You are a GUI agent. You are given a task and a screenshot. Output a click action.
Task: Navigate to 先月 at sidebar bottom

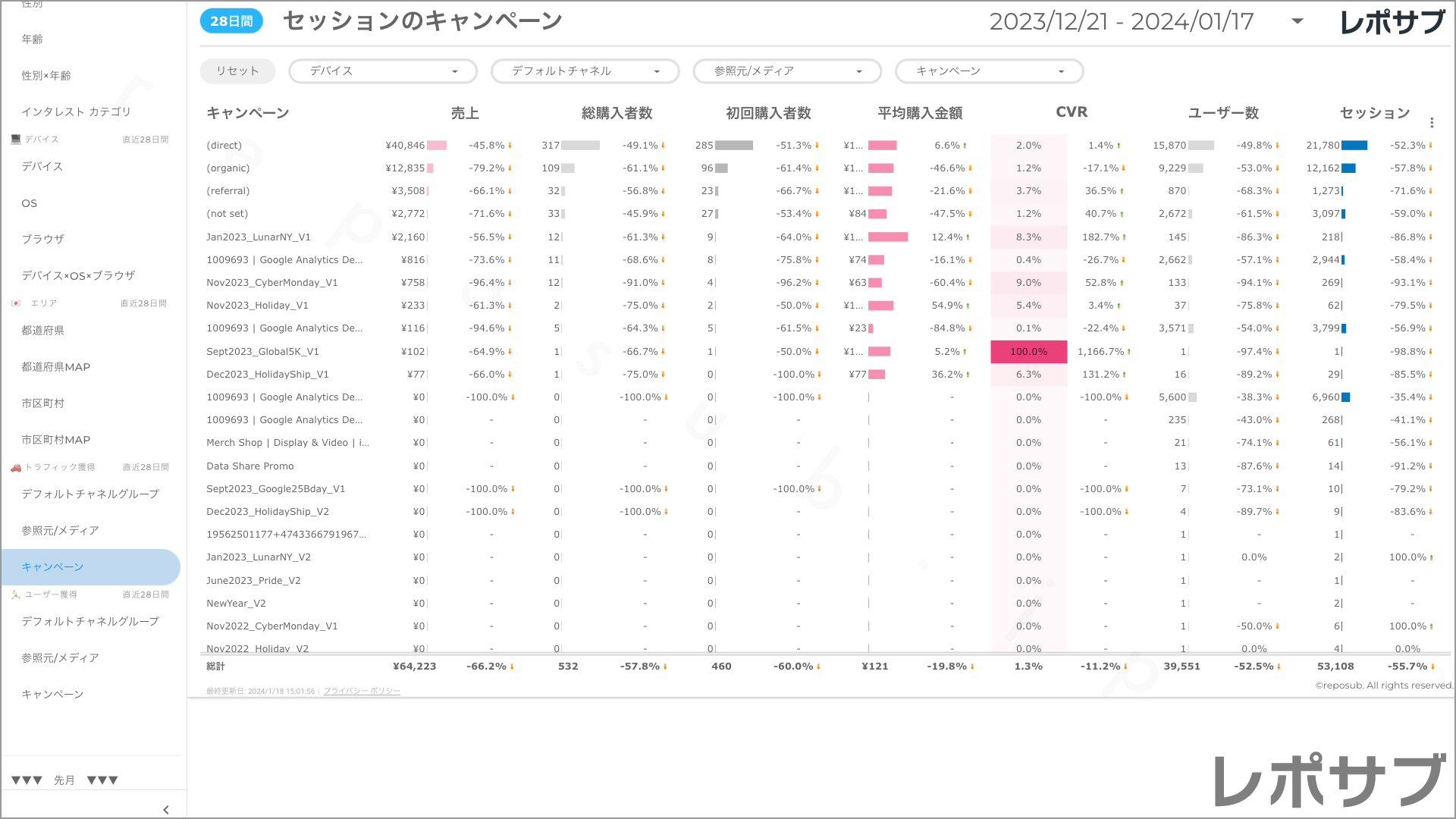click(x=64, y=780)
